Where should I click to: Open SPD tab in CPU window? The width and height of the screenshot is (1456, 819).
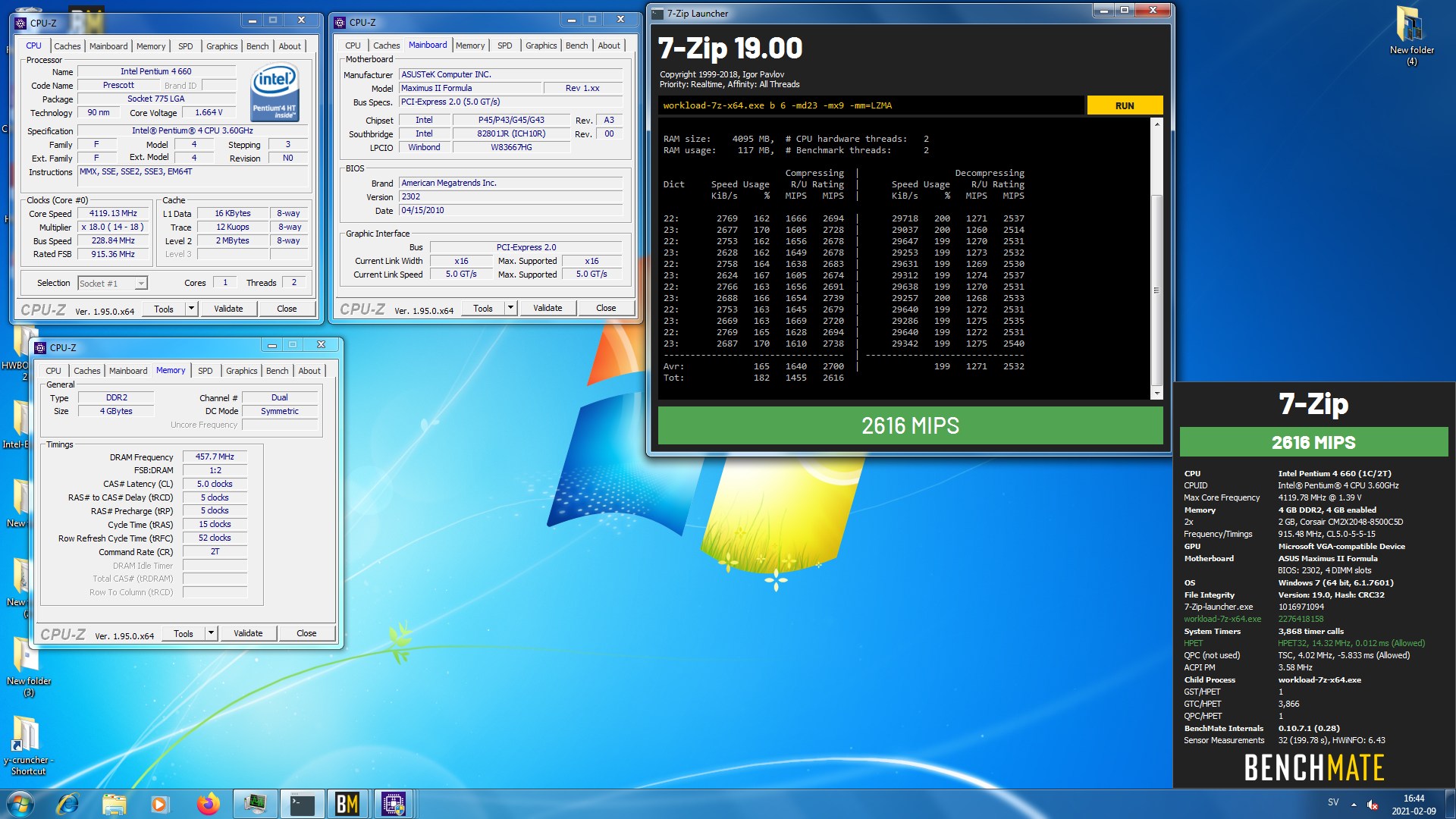click(185, 46)
